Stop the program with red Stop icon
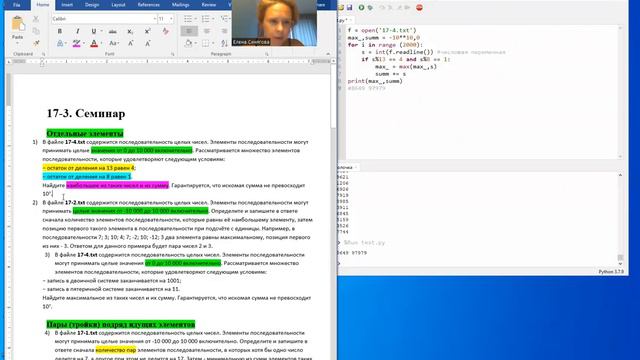The height and width of the screenshot is (360, 640). pos(419,7)
